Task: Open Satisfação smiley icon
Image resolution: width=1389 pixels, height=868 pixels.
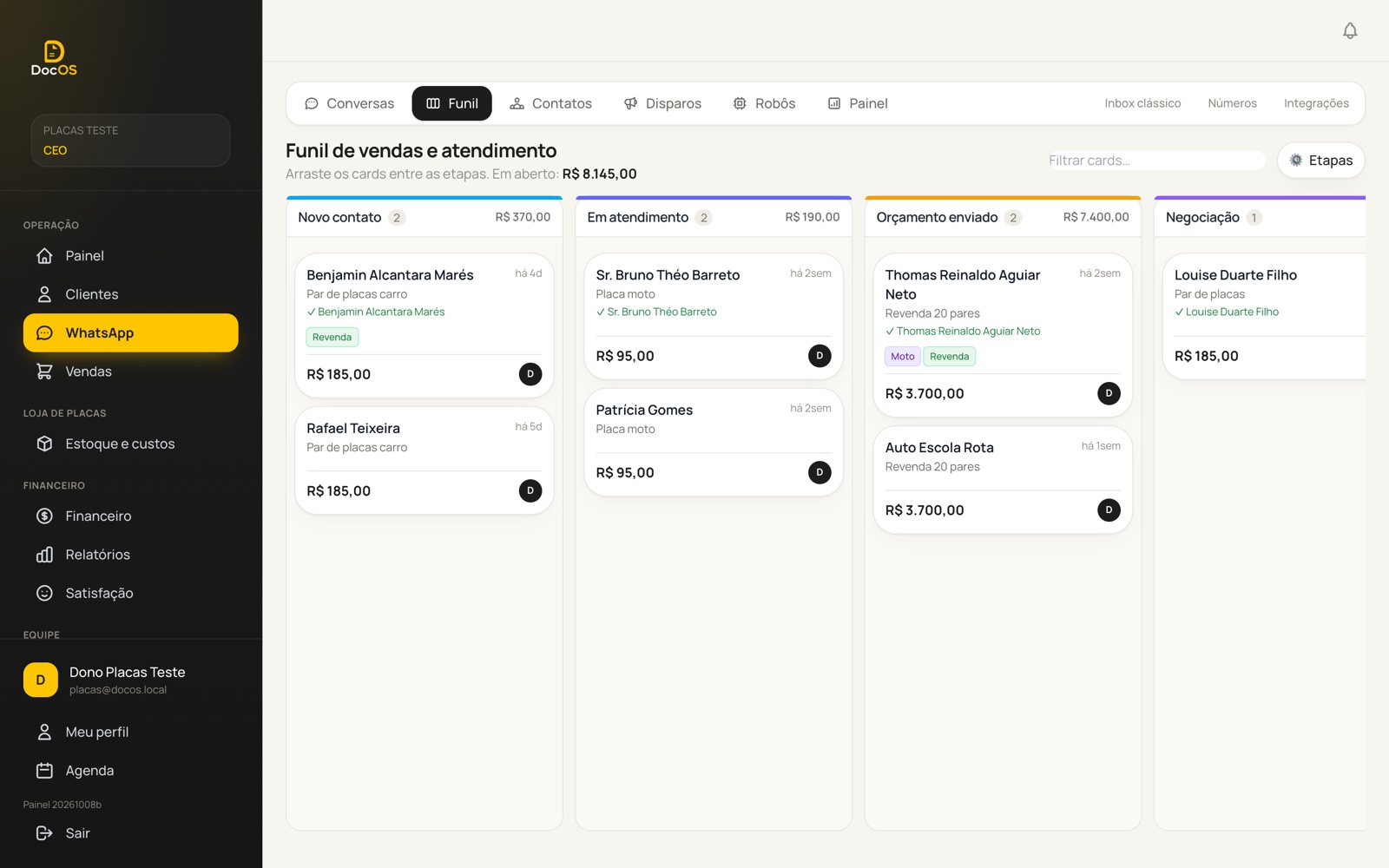Action: [44, 593]
